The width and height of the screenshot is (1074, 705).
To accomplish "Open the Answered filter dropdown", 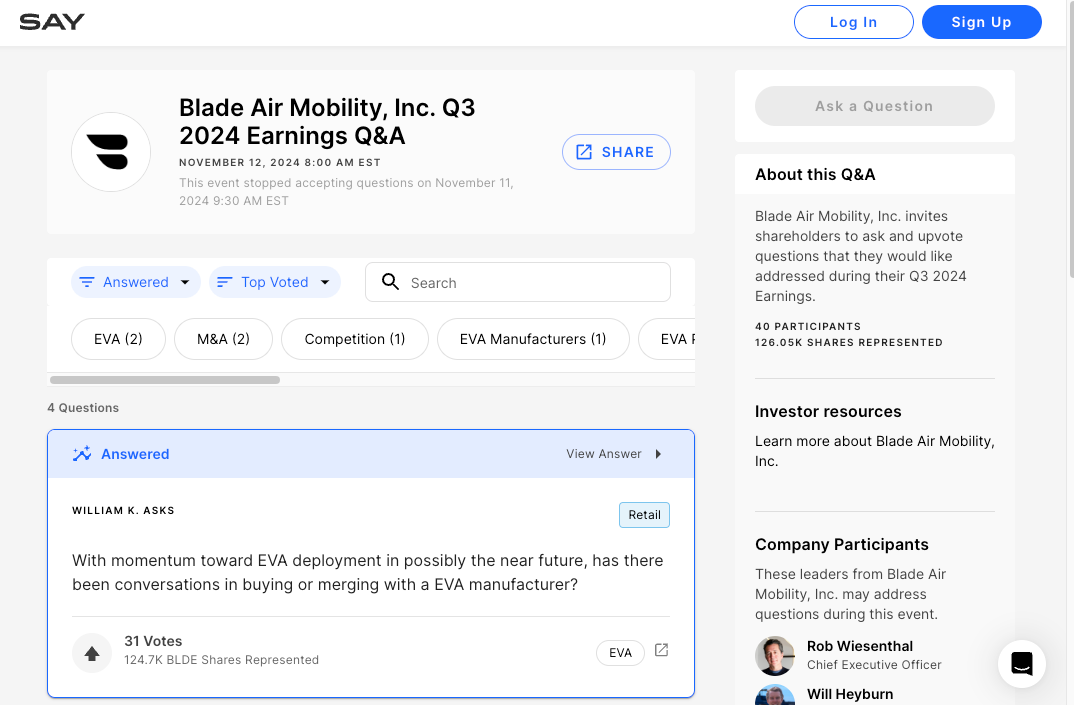I will [x=136, y=282].
